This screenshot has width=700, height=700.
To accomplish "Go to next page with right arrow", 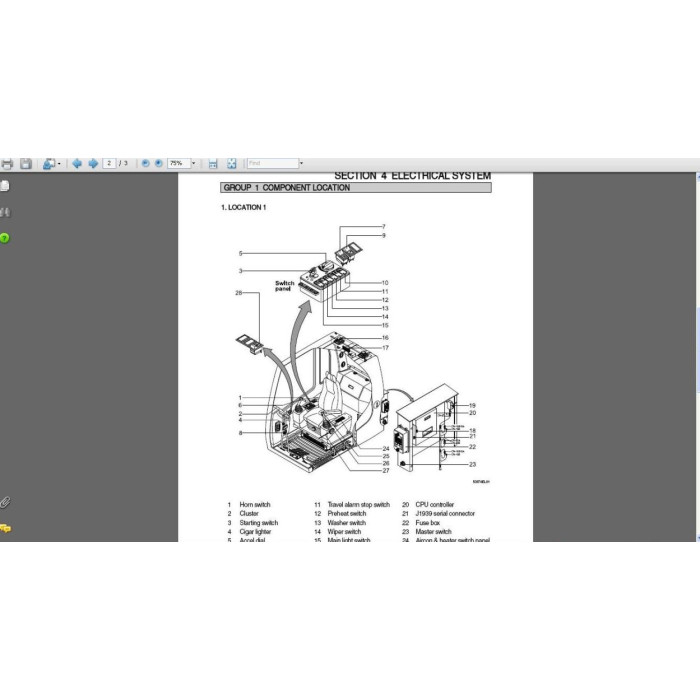I will point(93,163).
